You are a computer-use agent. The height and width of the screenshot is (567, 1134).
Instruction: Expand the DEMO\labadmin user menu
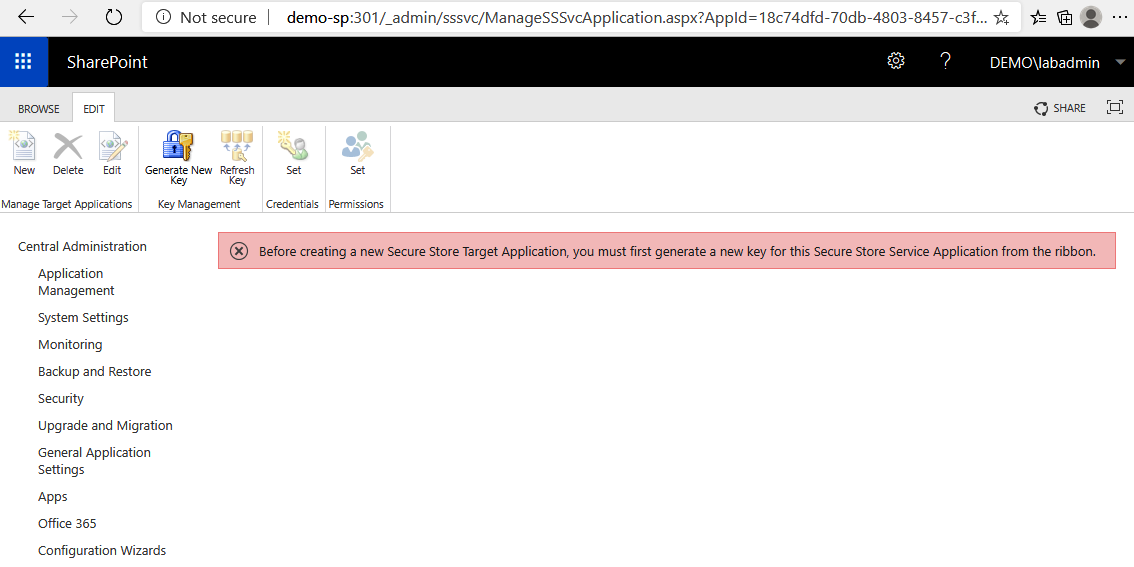1058,62
